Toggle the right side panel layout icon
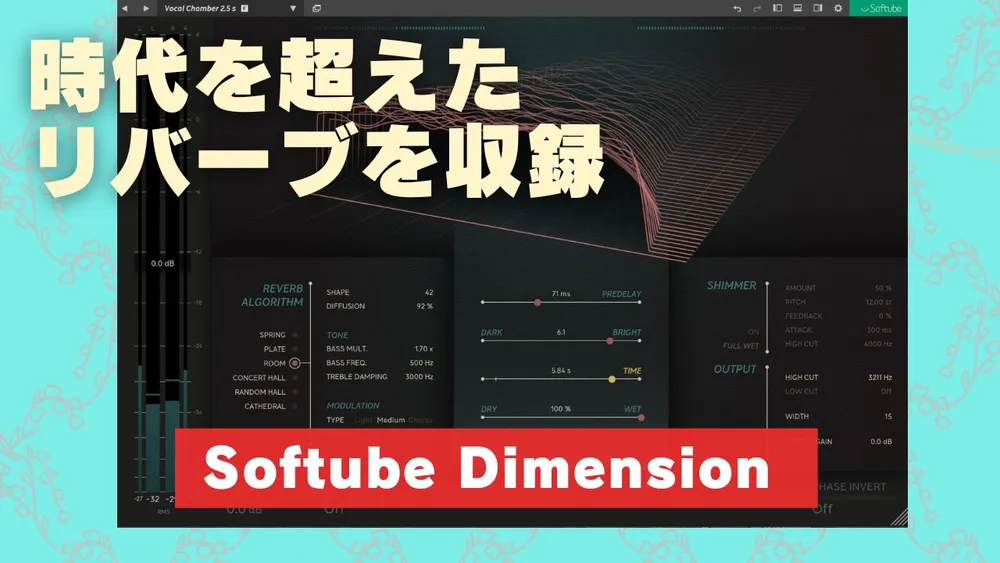Image resolution: width=1000 pixels, height=563 pixels. (817, 8)
